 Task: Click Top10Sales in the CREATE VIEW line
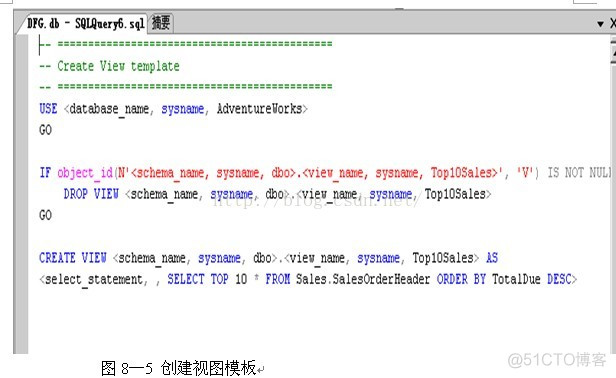coord(443,258)
